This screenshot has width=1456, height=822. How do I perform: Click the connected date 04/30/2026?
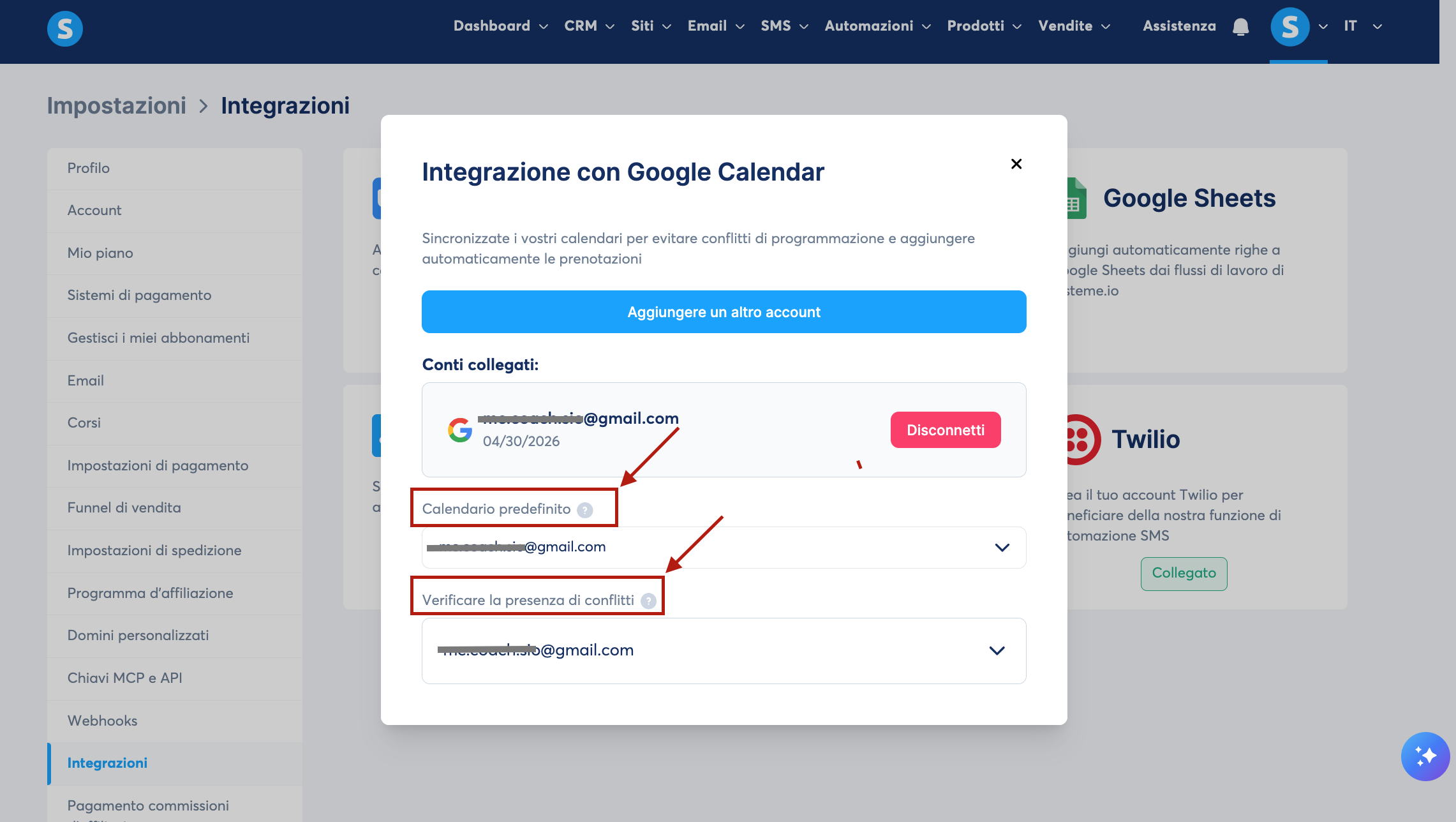[521, 442]
